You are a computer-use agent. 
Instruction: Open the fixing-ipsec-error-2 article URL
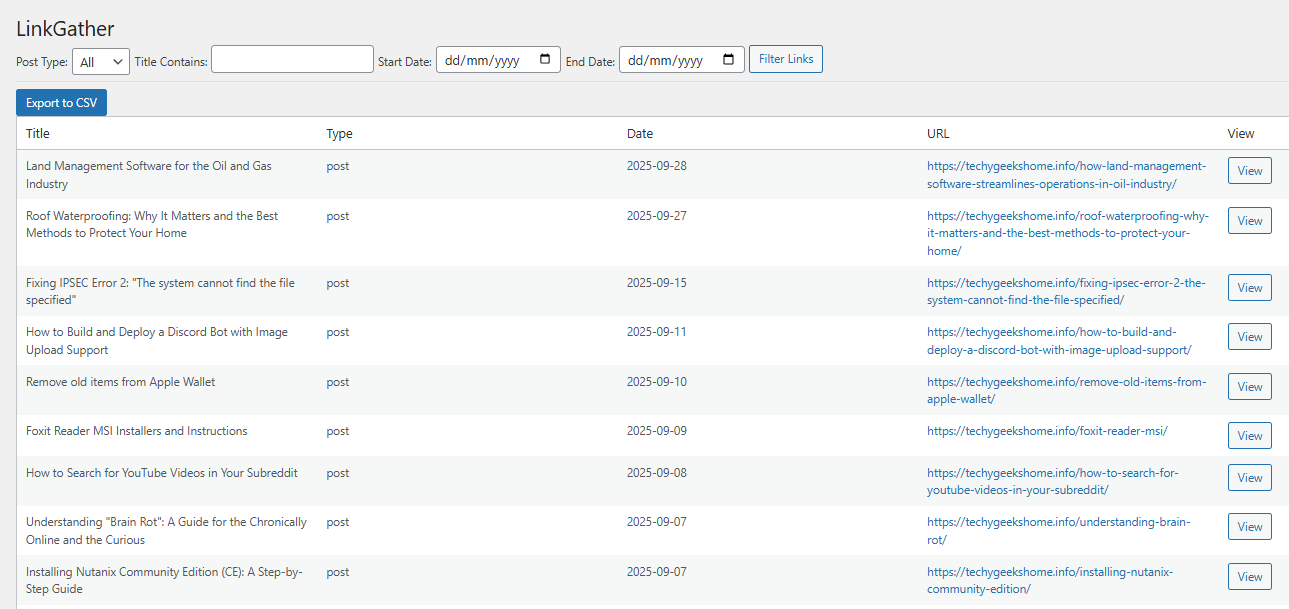click(x=1065, y=291)
